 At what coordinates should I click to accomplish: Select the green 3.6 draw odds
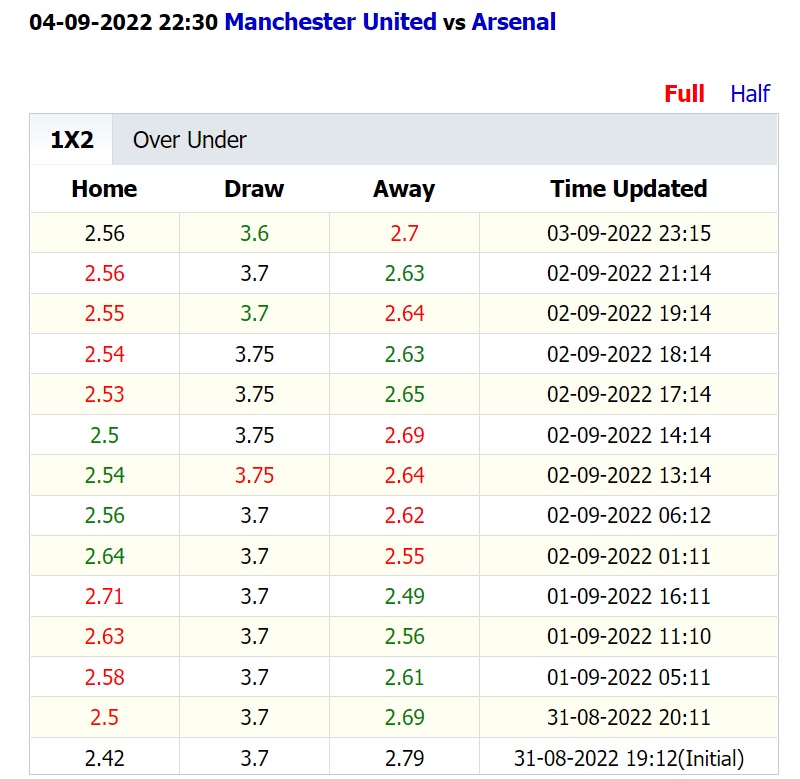(254, 234)
